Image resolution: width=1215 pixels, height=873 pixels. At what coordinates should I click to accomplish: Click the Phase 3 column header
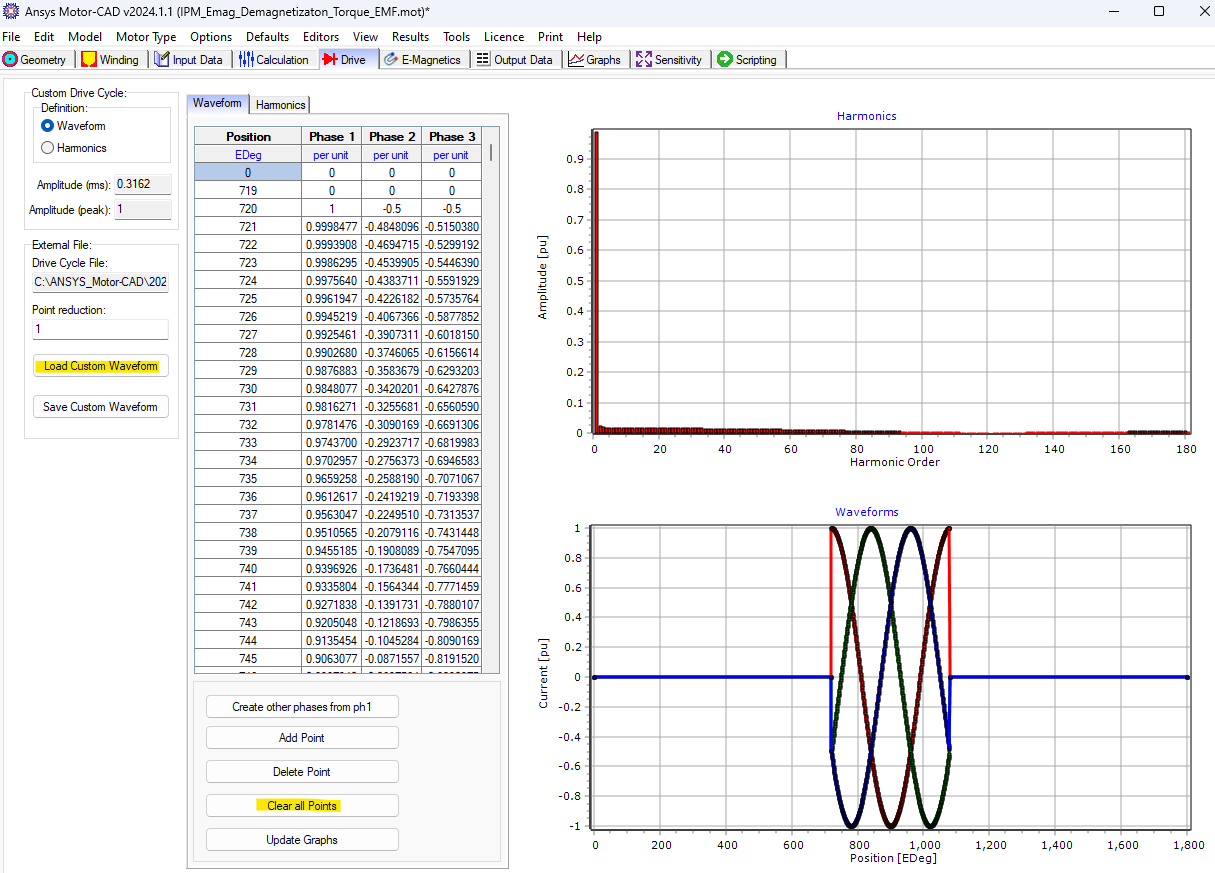coord(451,136)
